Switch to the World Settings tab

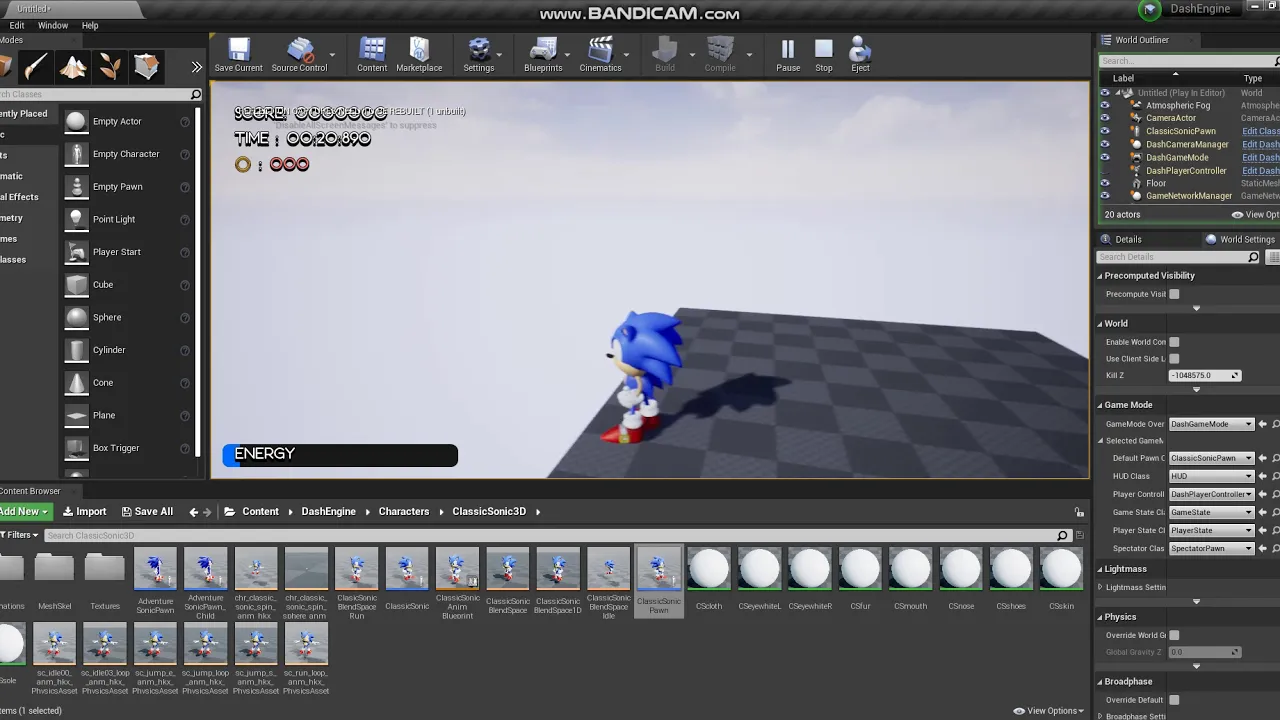1240,239
